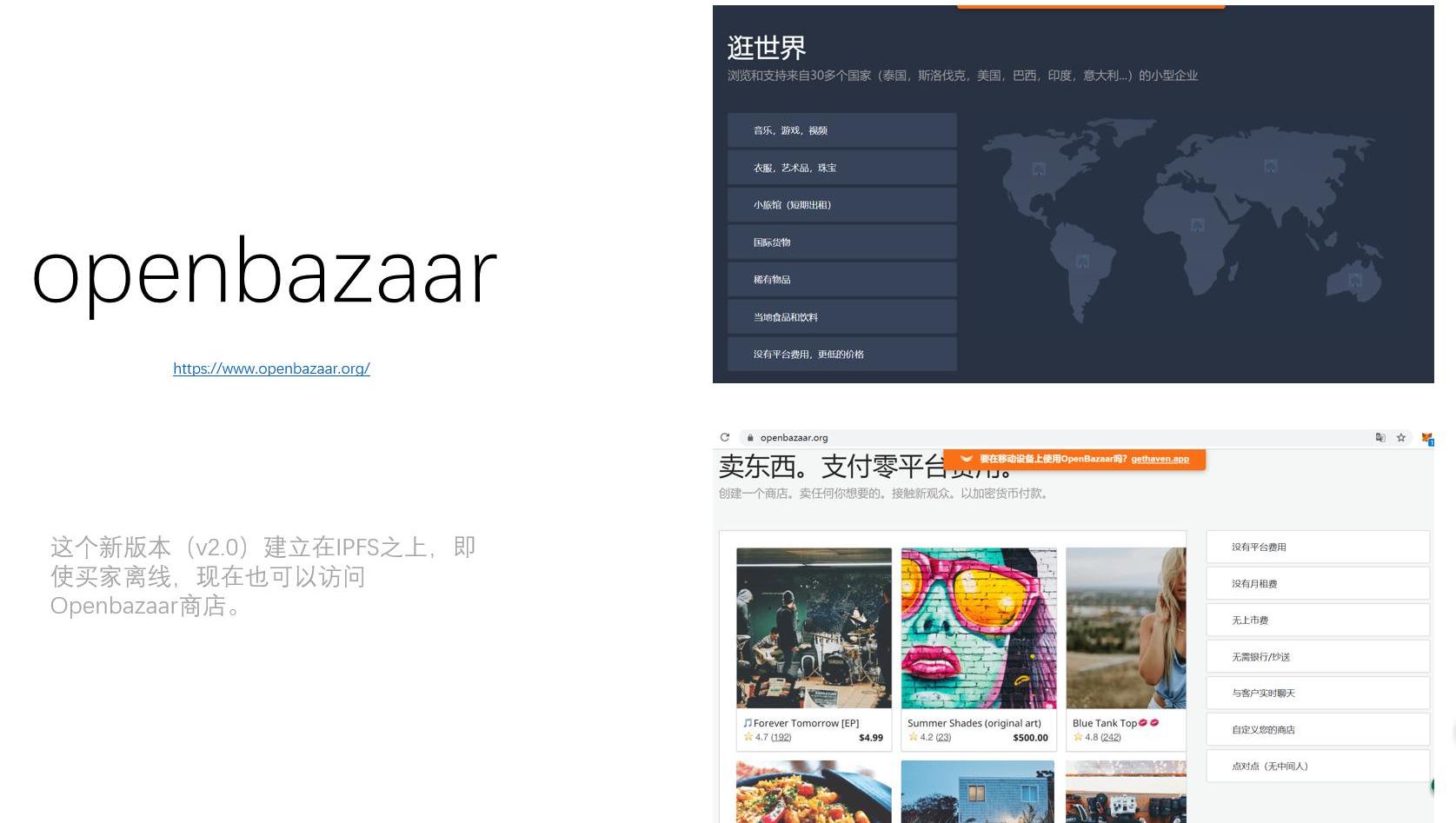Click the browser reload icon
The height and width of the screenshot is (823, 1456).
click(x=725, y=437)
